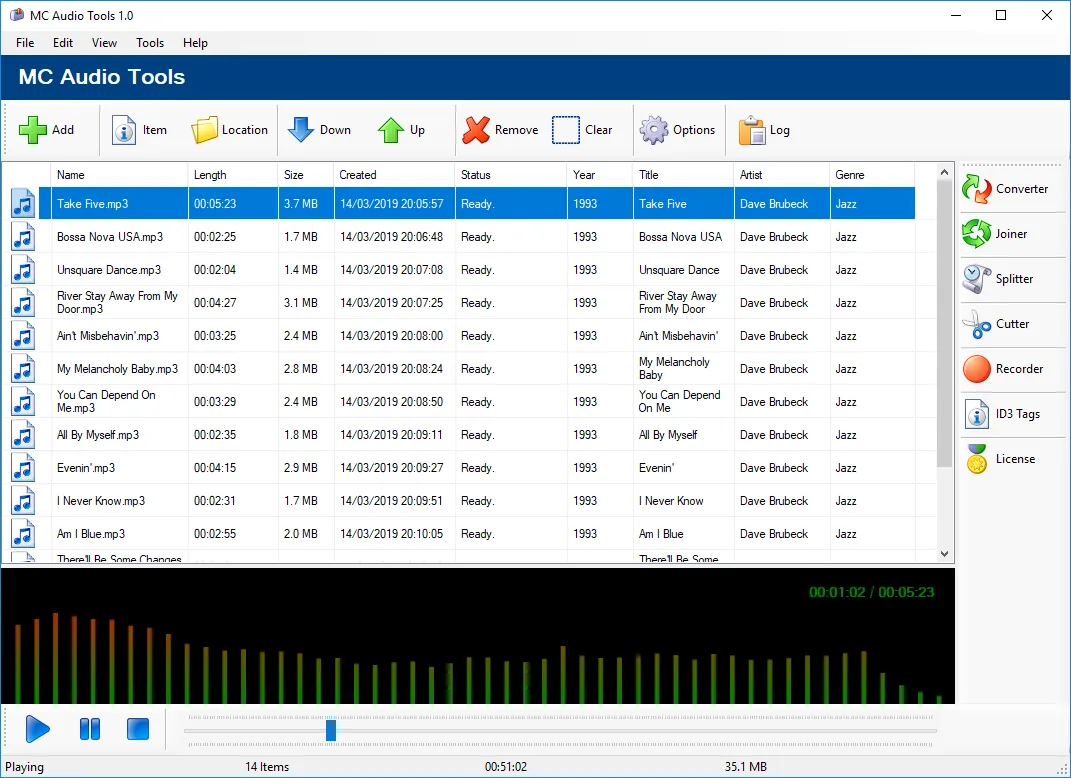The image size is (1071, 778).
Task: Start the Recorder tool
Action: click(1011, 369)
